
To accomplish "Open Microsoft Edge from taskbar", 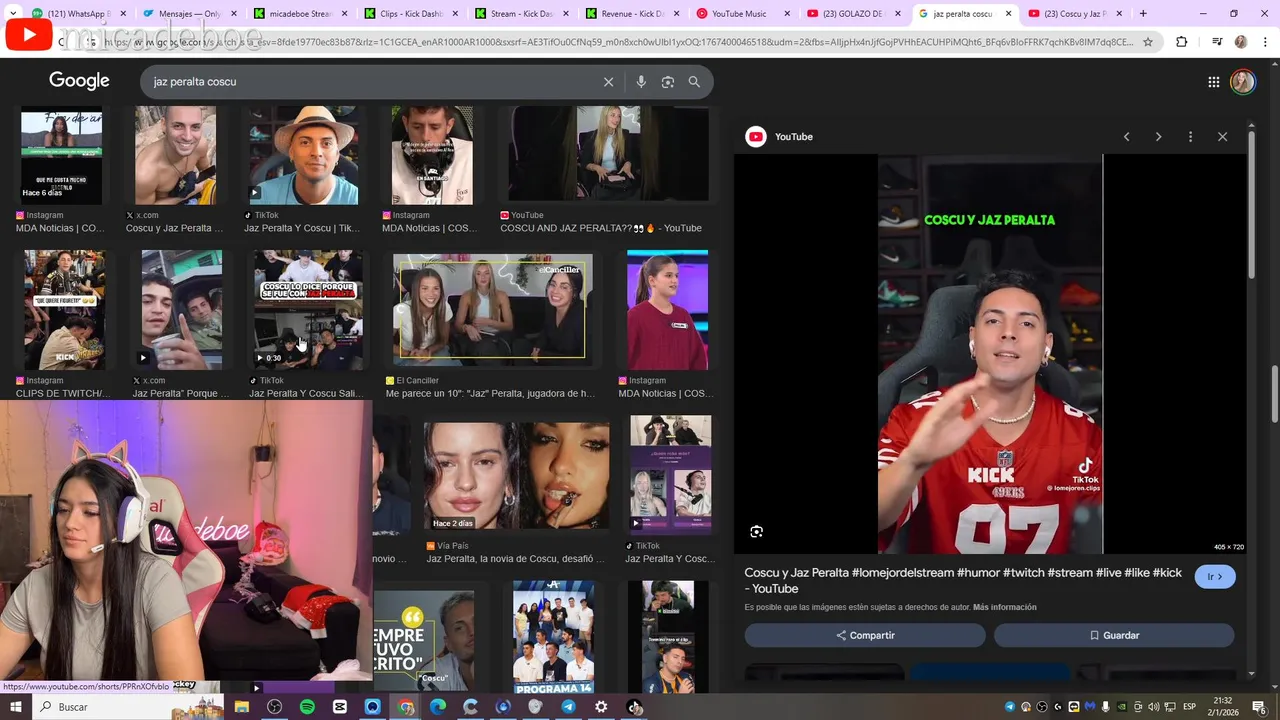I will [438, 707].
